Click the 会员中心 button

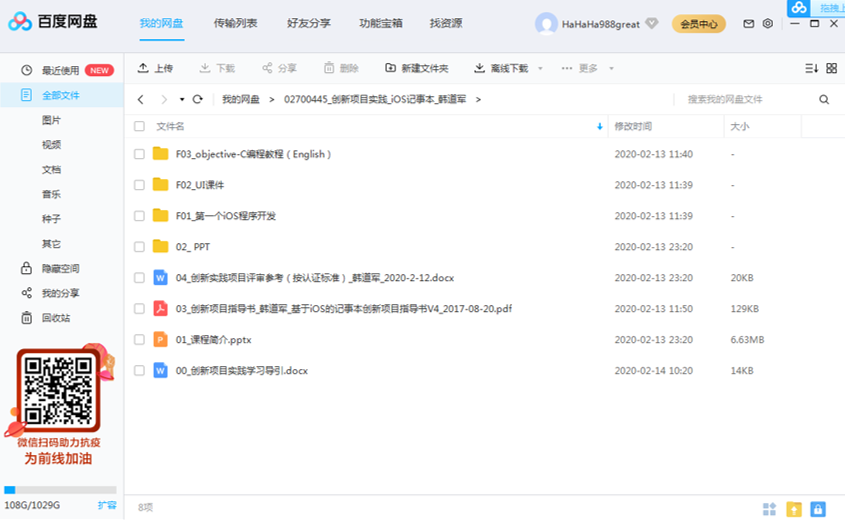(698, 24)
